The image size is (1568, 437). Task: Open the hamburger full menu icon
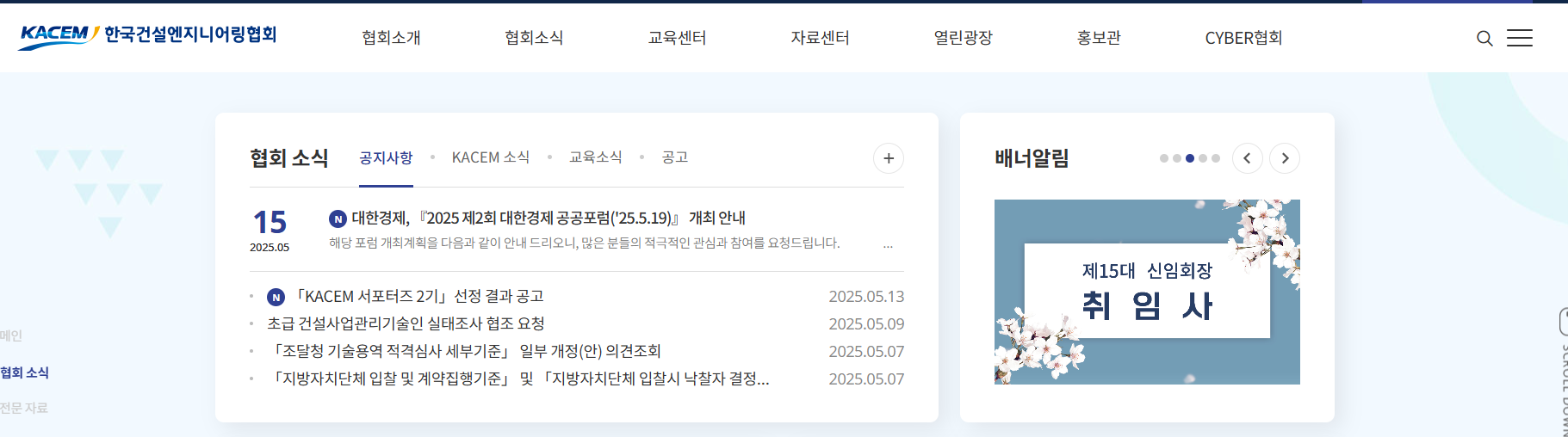point(1520,38)
